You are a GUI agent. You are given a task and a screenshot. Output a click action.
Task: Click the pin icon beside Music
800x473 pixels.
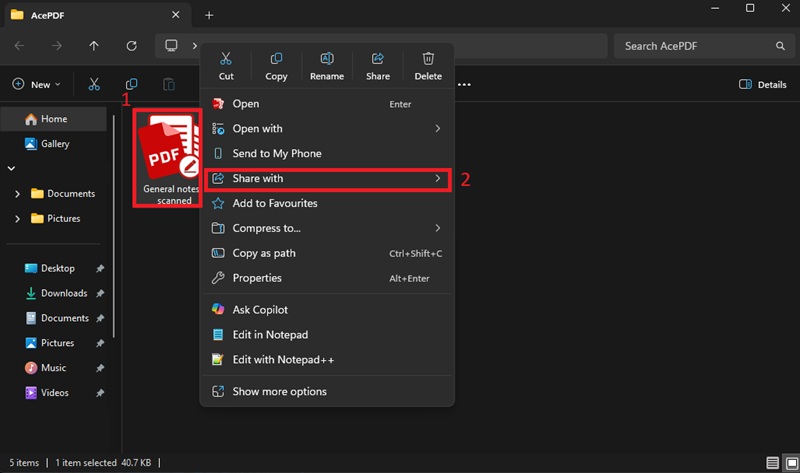pos(100,368)
